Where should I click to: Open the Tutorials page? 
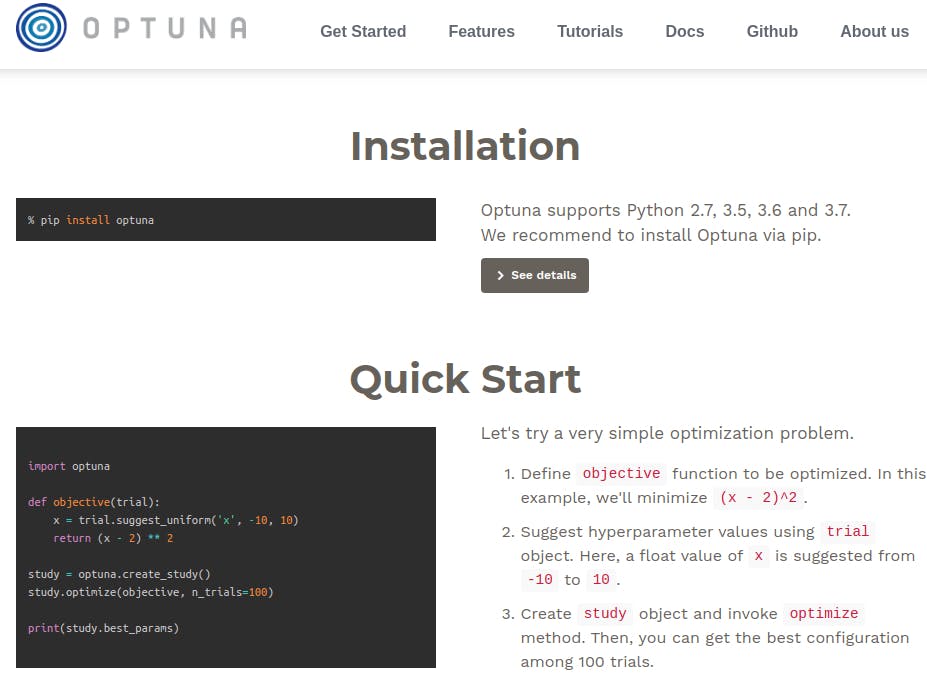(x=590, y=32)
